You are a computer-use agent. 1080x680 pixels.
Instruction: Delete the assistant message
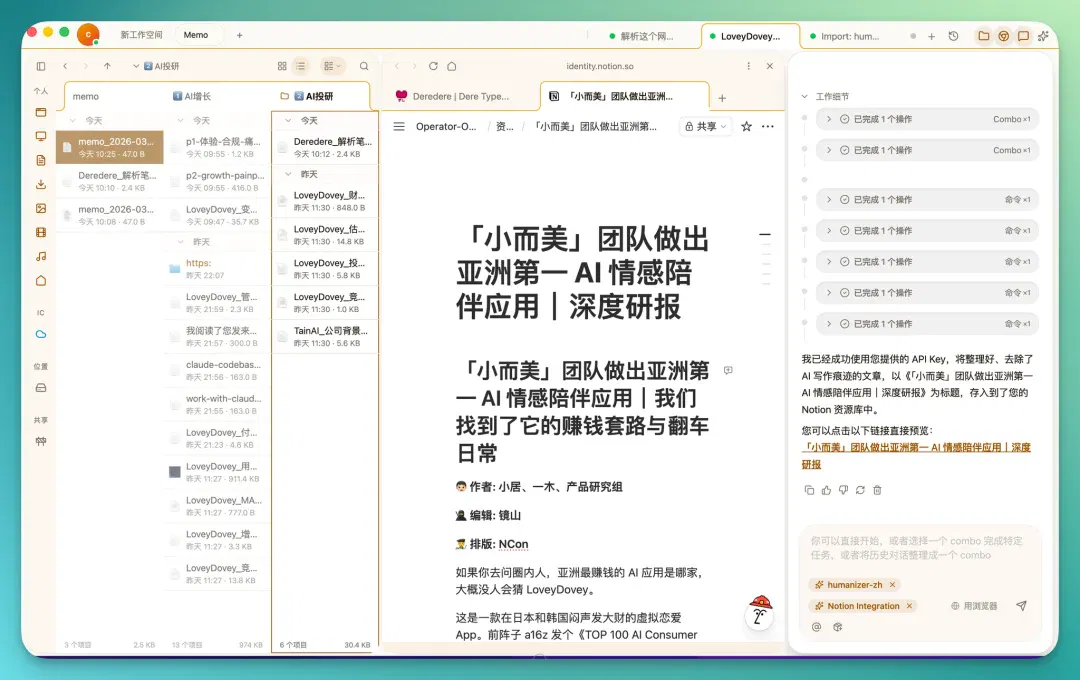click(x=877, y=491)
